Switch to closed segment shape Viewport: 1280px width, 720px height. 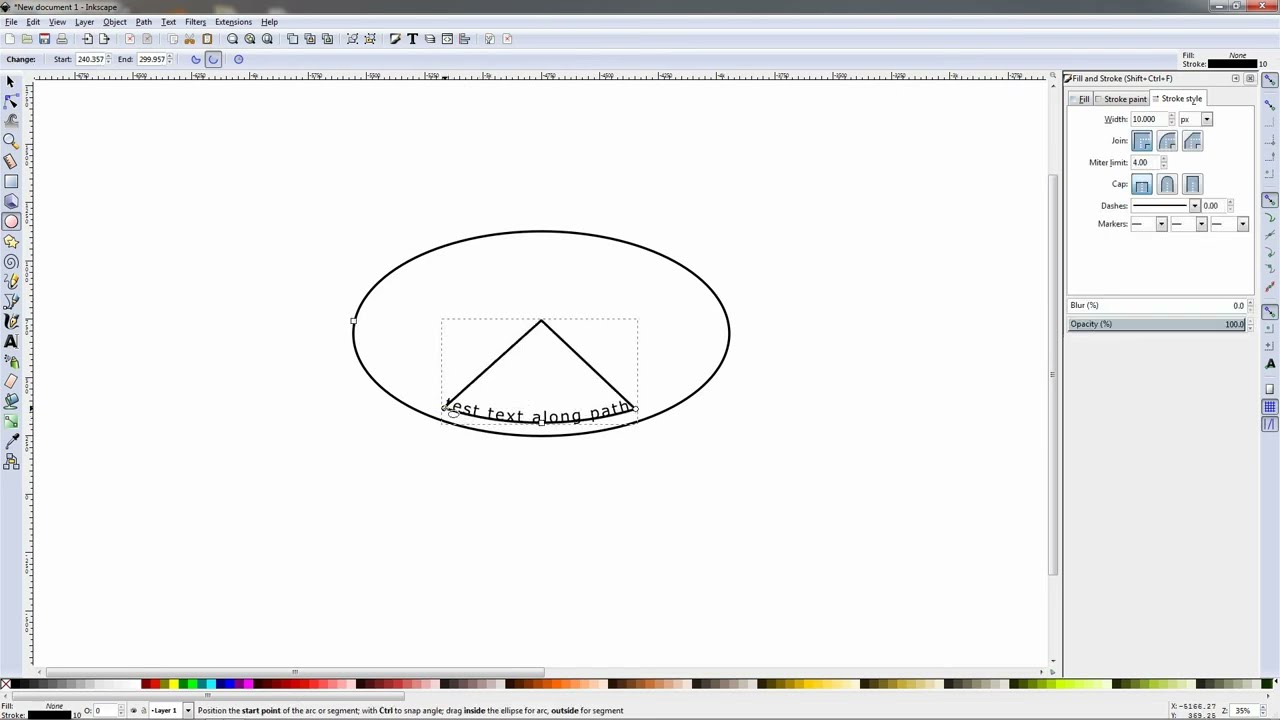[196, 59]
